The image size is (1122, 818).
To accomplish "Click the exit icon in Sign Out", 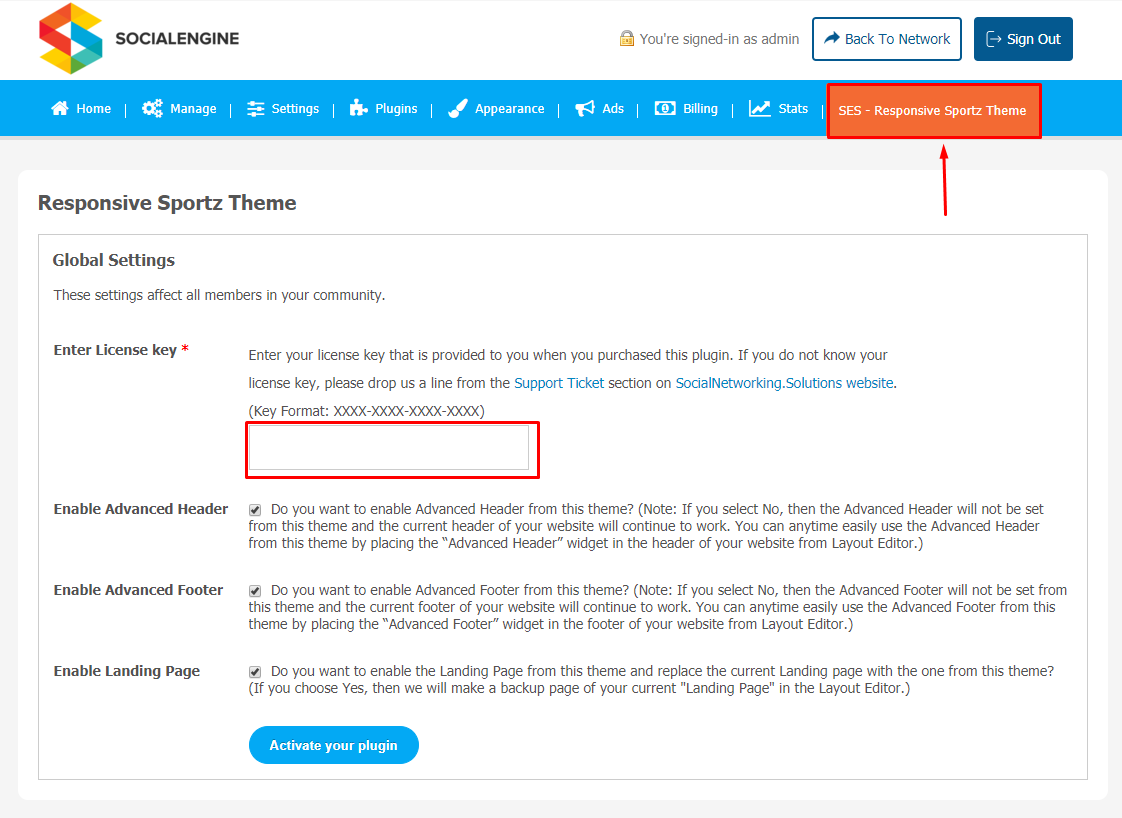I will click(x=993, y=39).
